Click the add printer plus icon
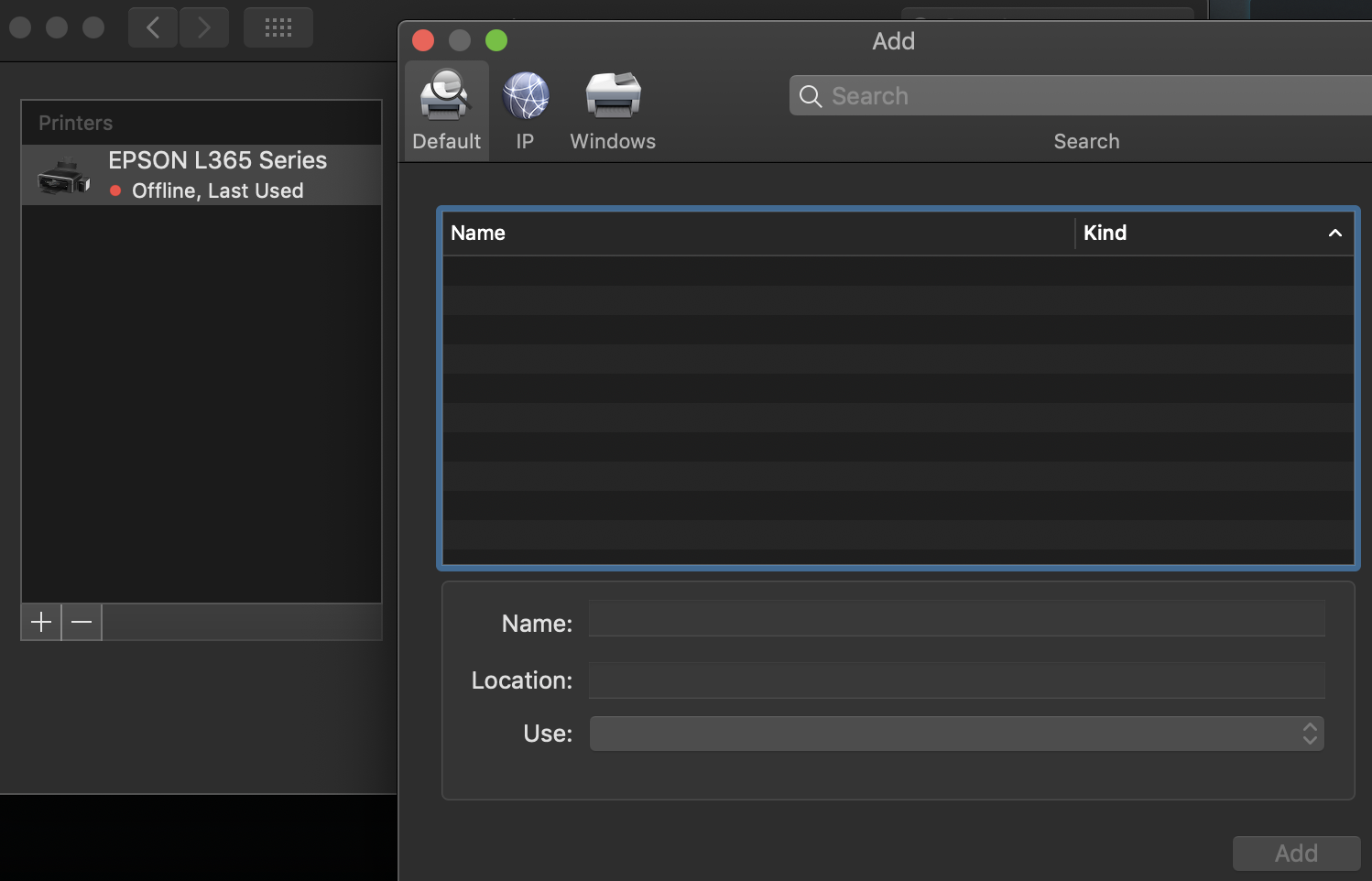Viewport: 1372px width, 881px height. [40, 622]
